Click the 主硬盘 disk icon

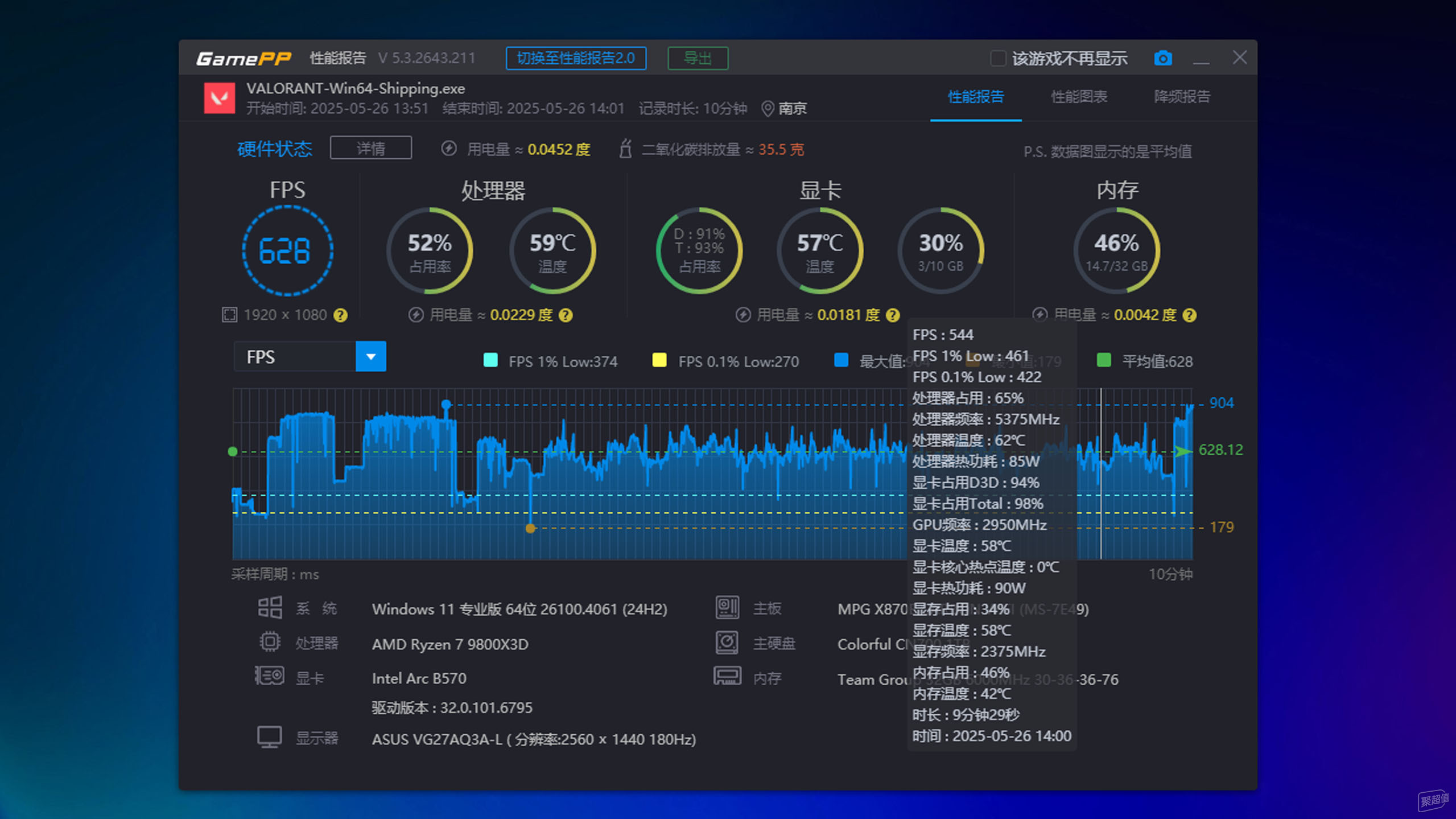click(727, 643)
